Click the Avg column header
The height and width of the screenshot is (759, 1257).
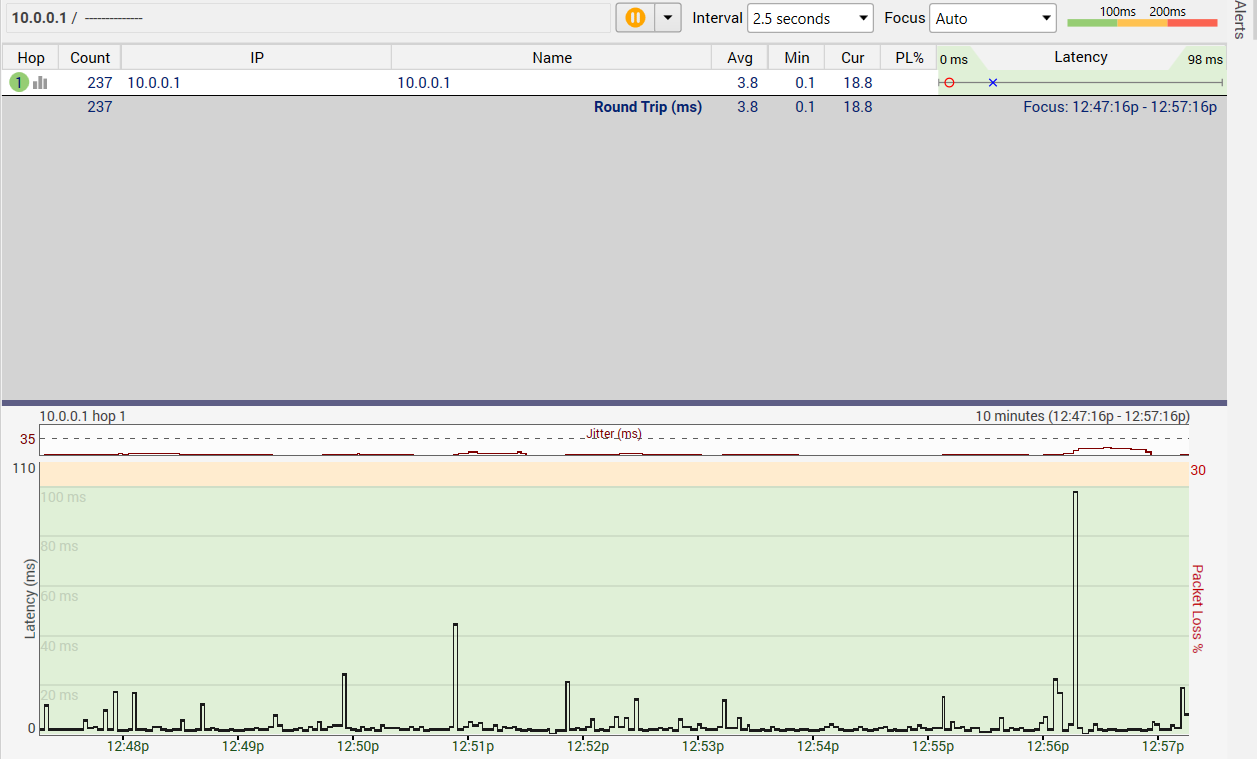click(740, 58)
